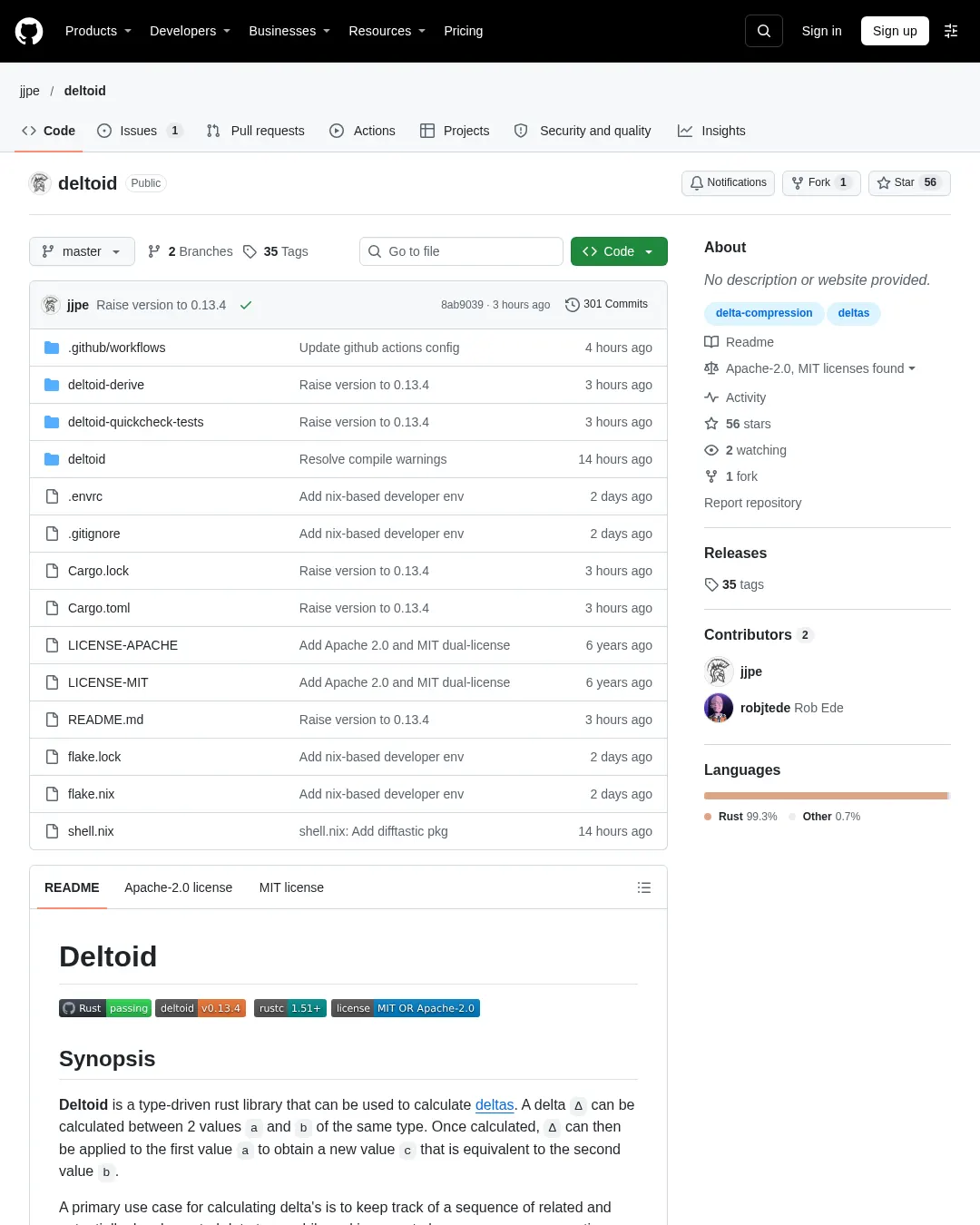Click the deltas topic tag

pyautogui.click(x=854, y=313)
